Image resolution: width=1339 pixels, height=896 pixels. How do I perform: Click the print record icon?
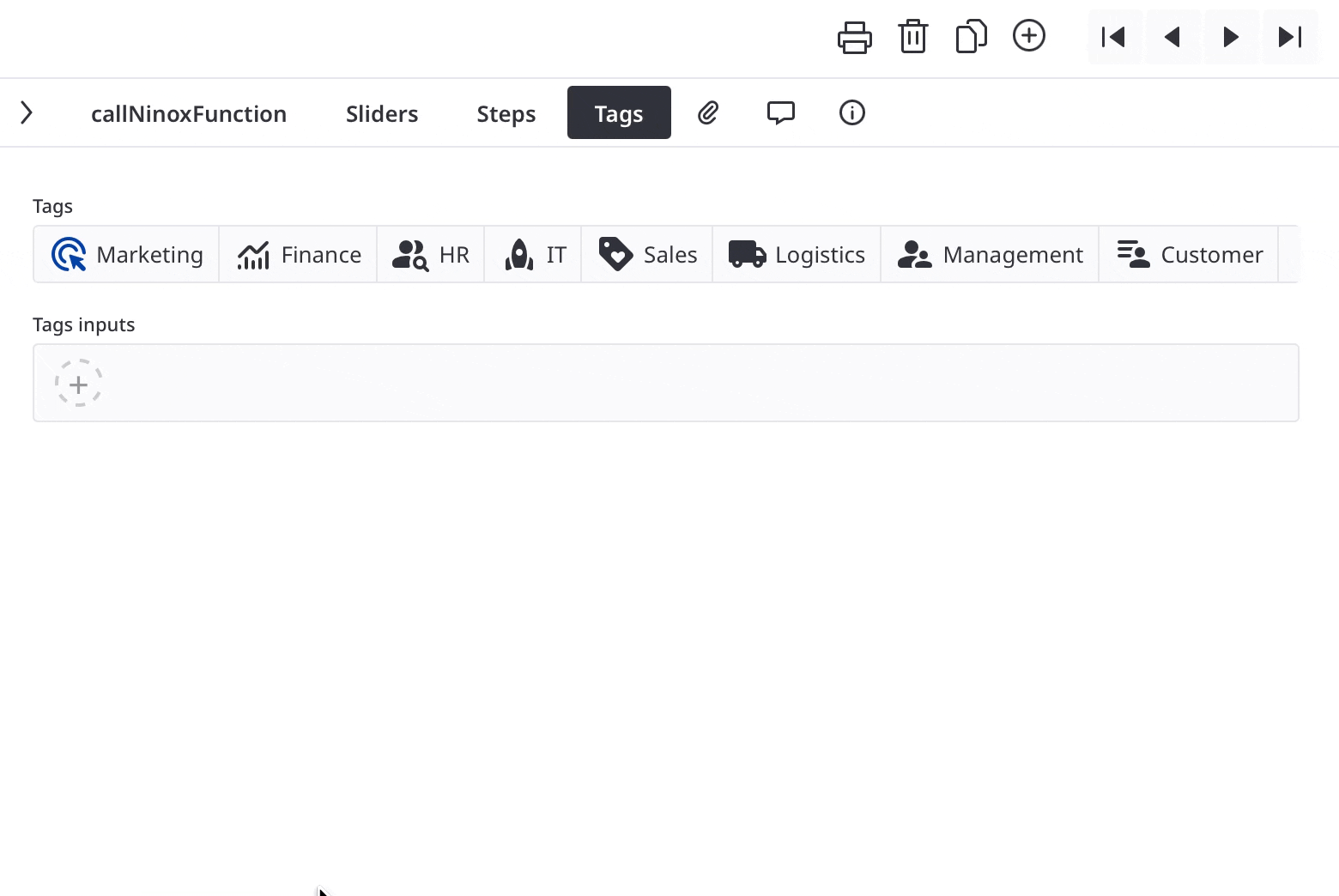pyautogui.click(x=854, y=37)
